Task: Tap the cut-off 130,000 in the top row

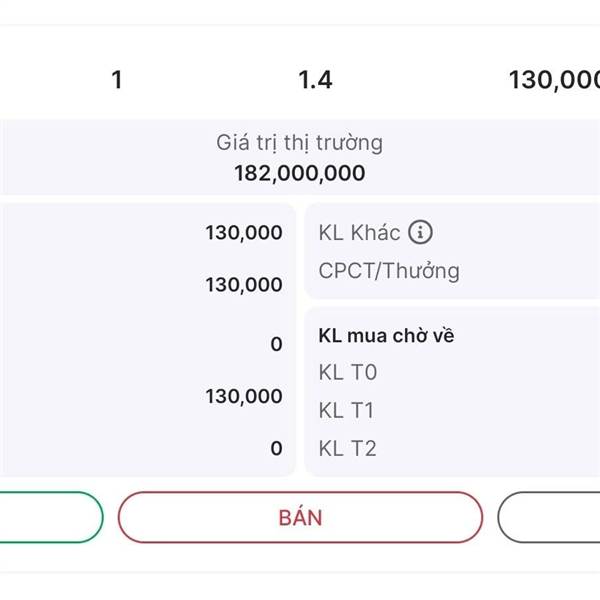Action: tap(554, 80)
